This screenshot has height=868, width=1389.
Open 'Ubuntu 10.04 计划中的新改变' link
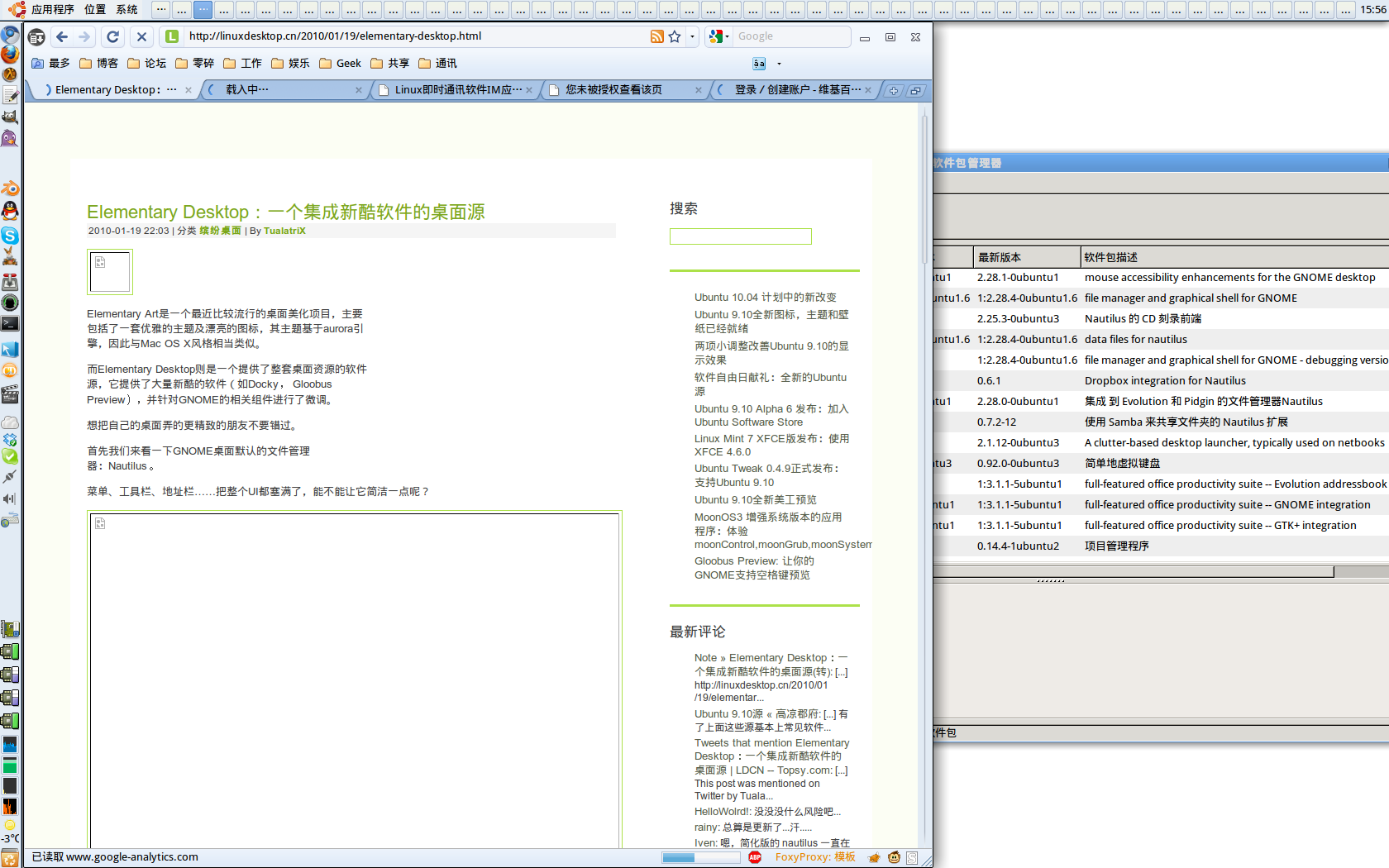click(x=765, y=298)
